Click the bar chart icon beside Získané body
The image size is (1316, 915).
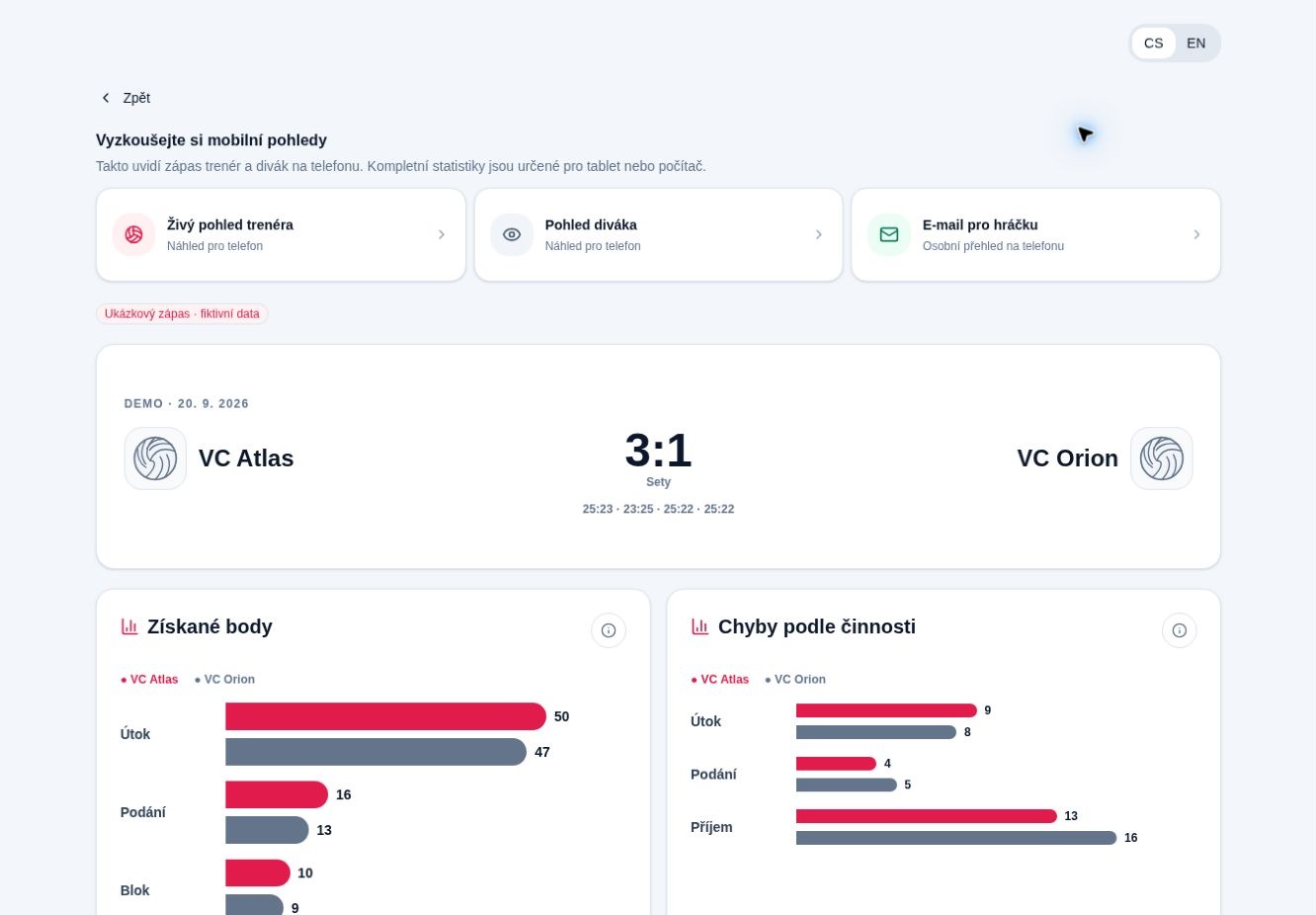[129, 626]
